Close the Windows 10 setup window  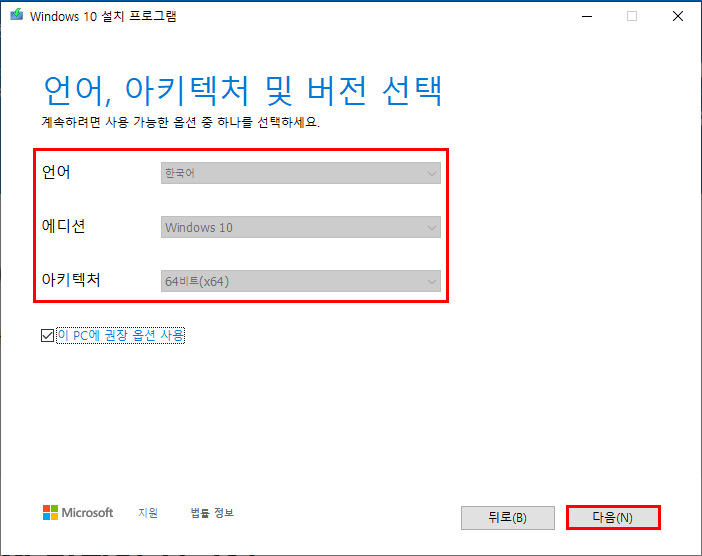coord(678,17)
